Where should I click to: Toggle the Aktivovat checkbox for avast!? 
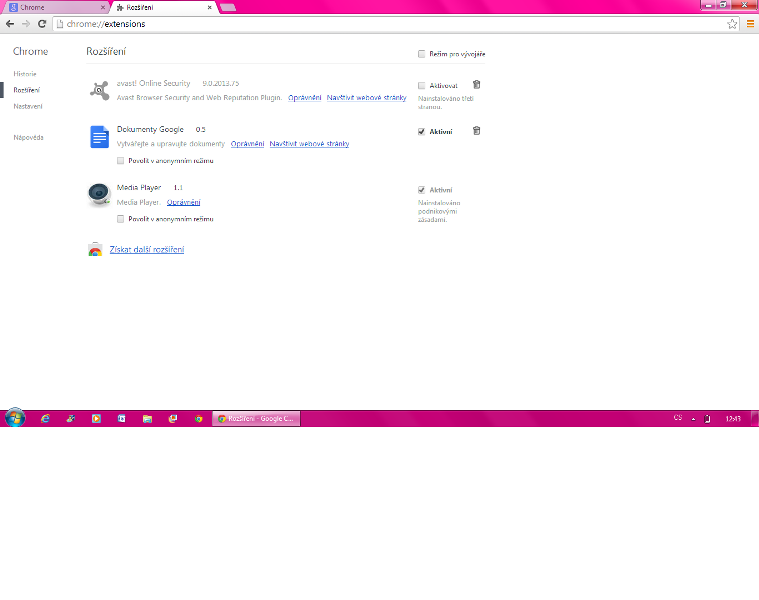tap(422, 85)
